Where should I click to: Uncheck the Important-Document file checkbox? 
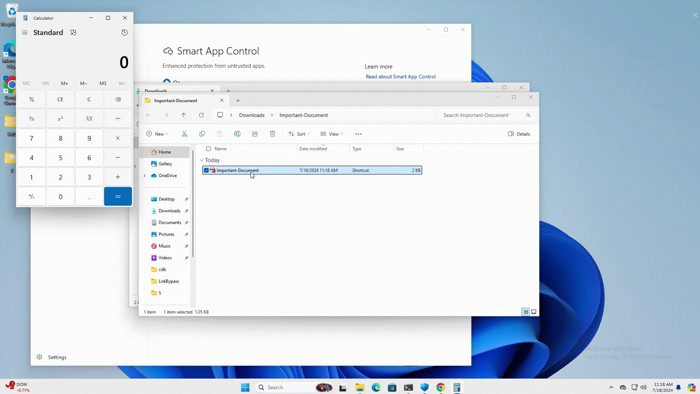click(x=206, y=170)
